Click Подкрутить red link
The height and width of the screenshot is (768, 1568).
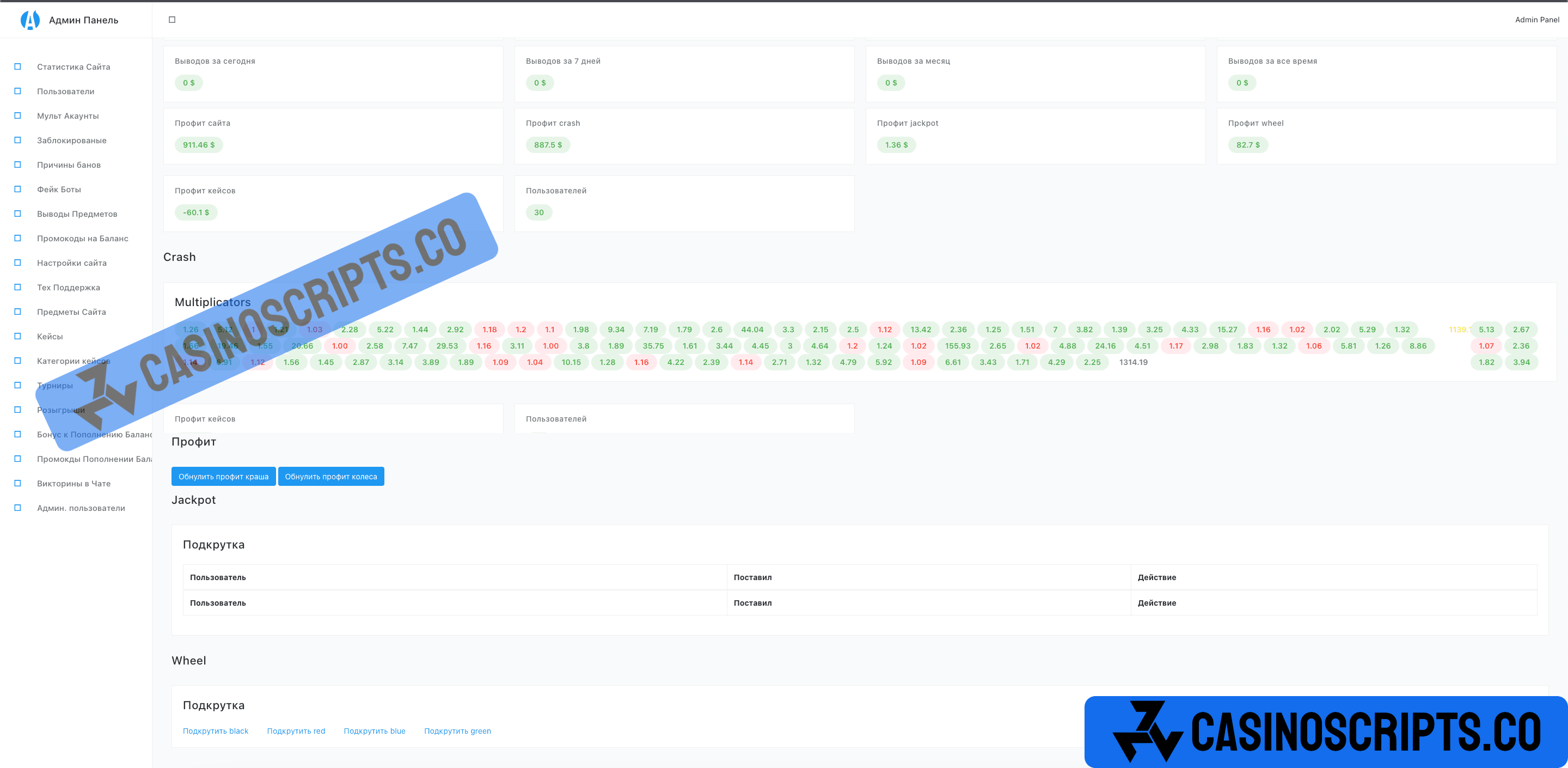296,731
